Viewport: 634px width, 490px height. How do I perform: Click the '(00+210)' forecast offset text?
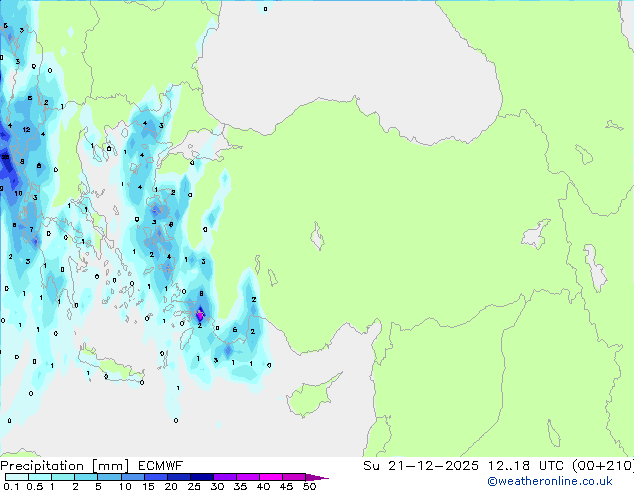[x=602, y=466]
